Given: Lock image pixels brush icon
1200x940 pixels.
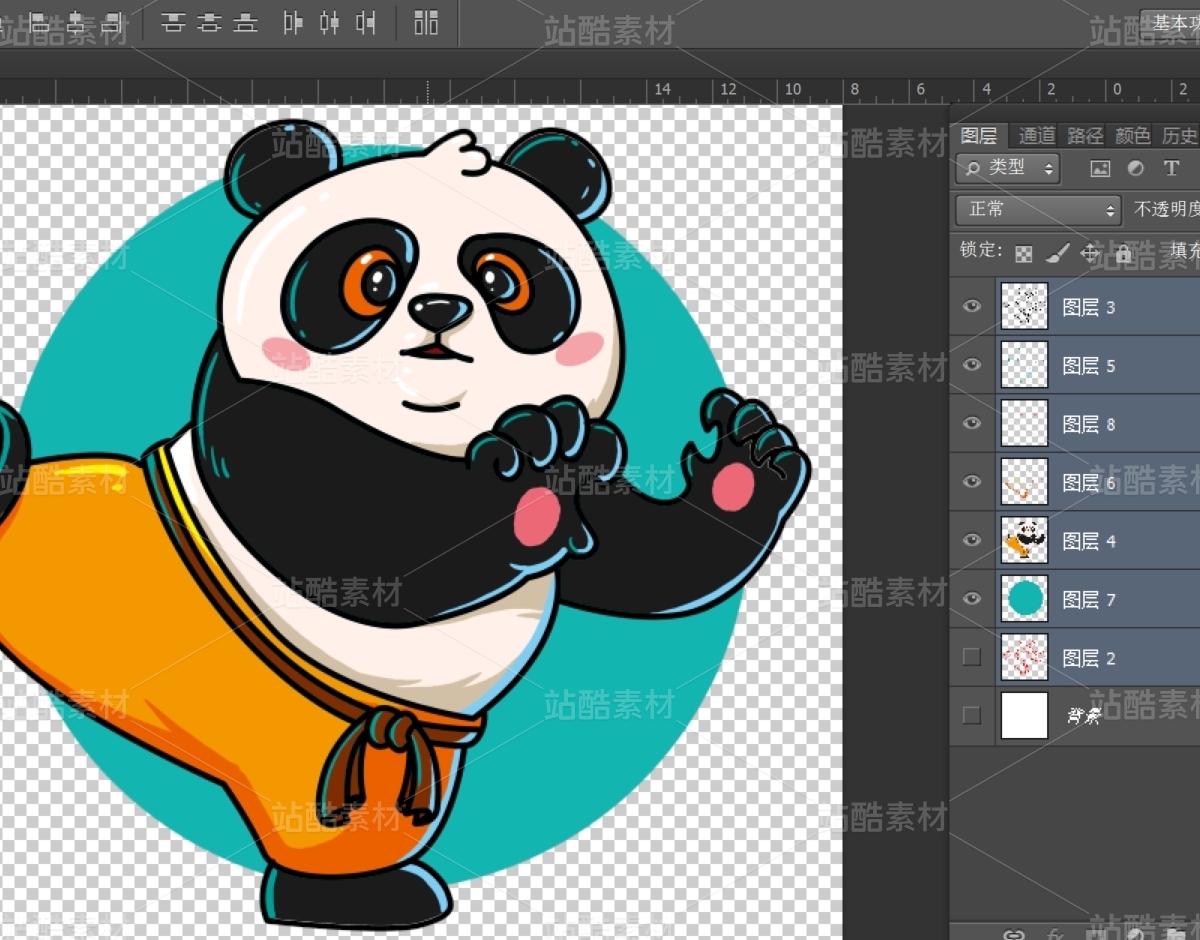Looking at the screenshot, I should pyautogui.click(x=1057, y=254).
